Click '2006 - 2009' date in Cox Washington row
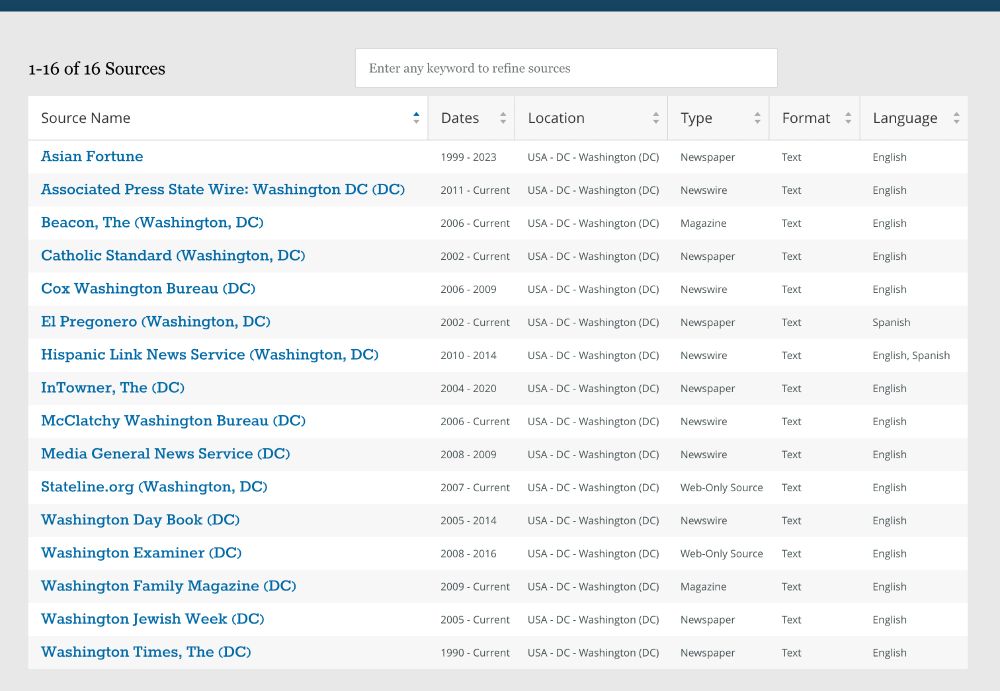Image resolution: width=1000 pixels, height=691 pixels. (468, 289)
